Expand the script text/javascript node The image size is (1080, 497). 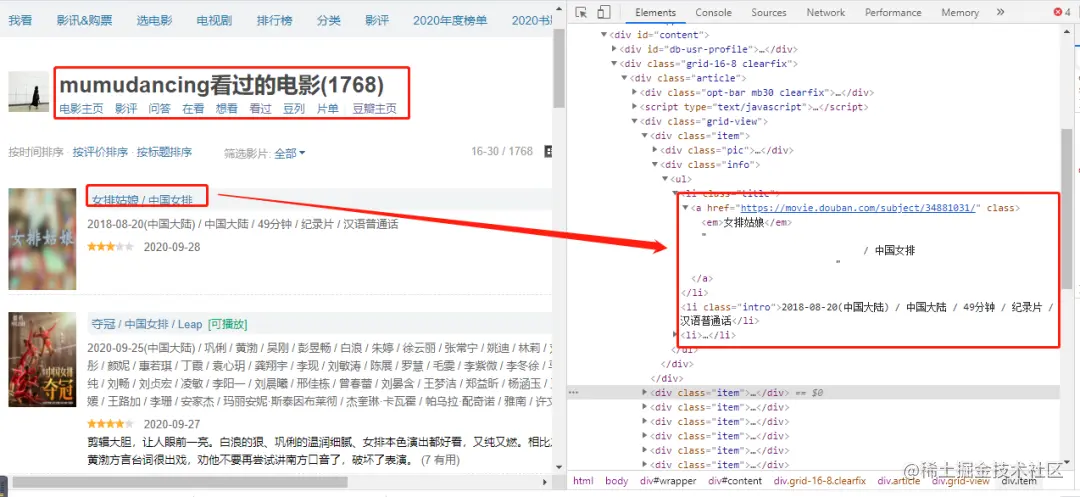pos(634,107)
